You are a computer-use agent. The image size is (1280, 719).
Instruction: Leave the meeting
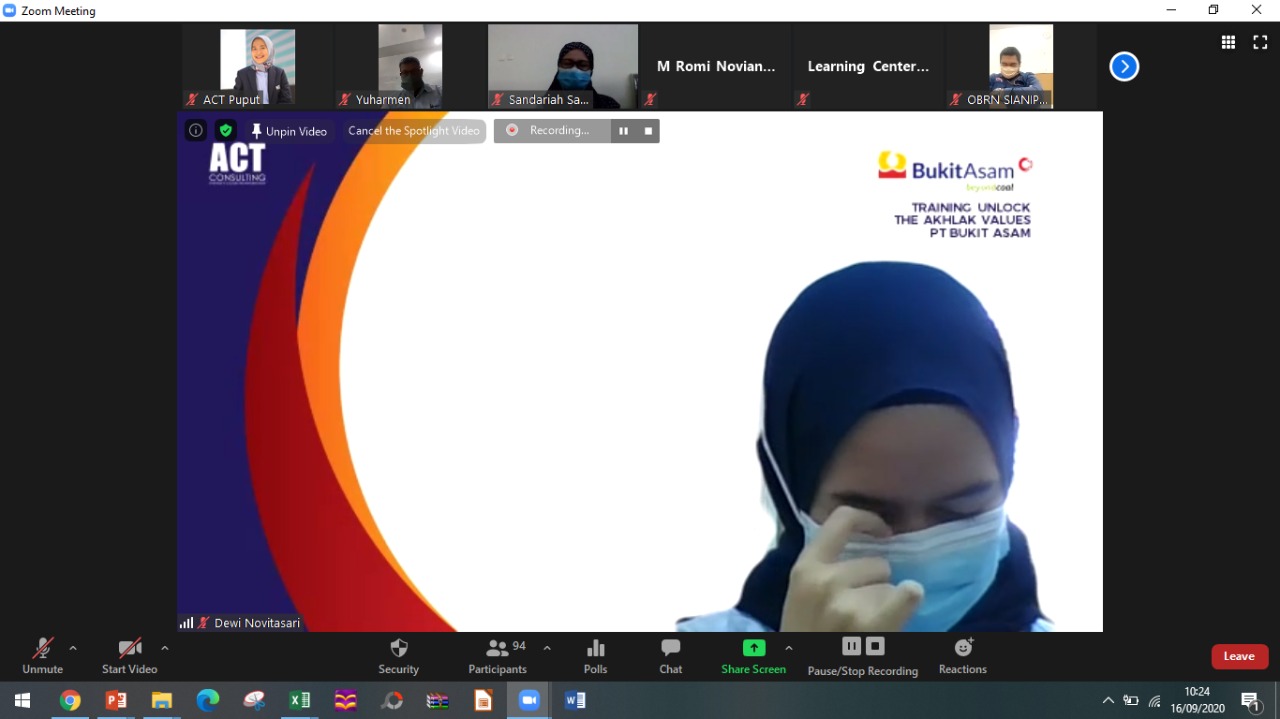[1239, 656]
